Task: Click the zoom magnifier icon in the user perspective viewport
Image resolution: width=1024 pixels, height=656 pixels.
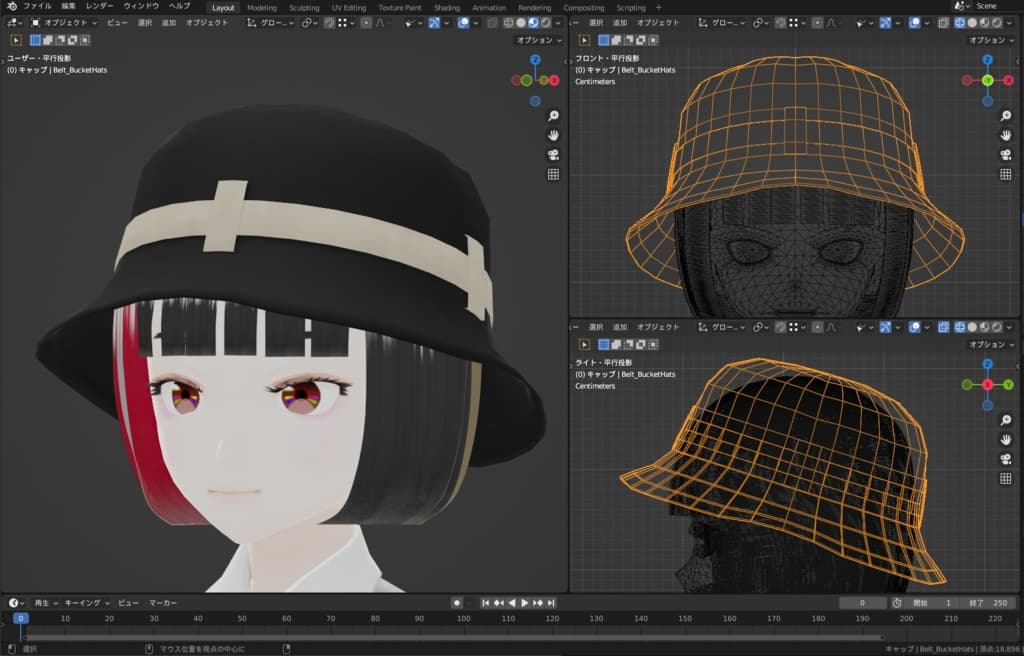Action: (x=553, y=116)
